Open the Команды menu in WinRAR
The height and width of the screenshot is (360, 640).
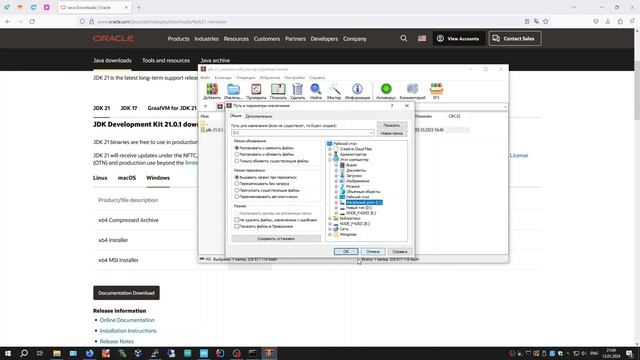coord(223,77)
